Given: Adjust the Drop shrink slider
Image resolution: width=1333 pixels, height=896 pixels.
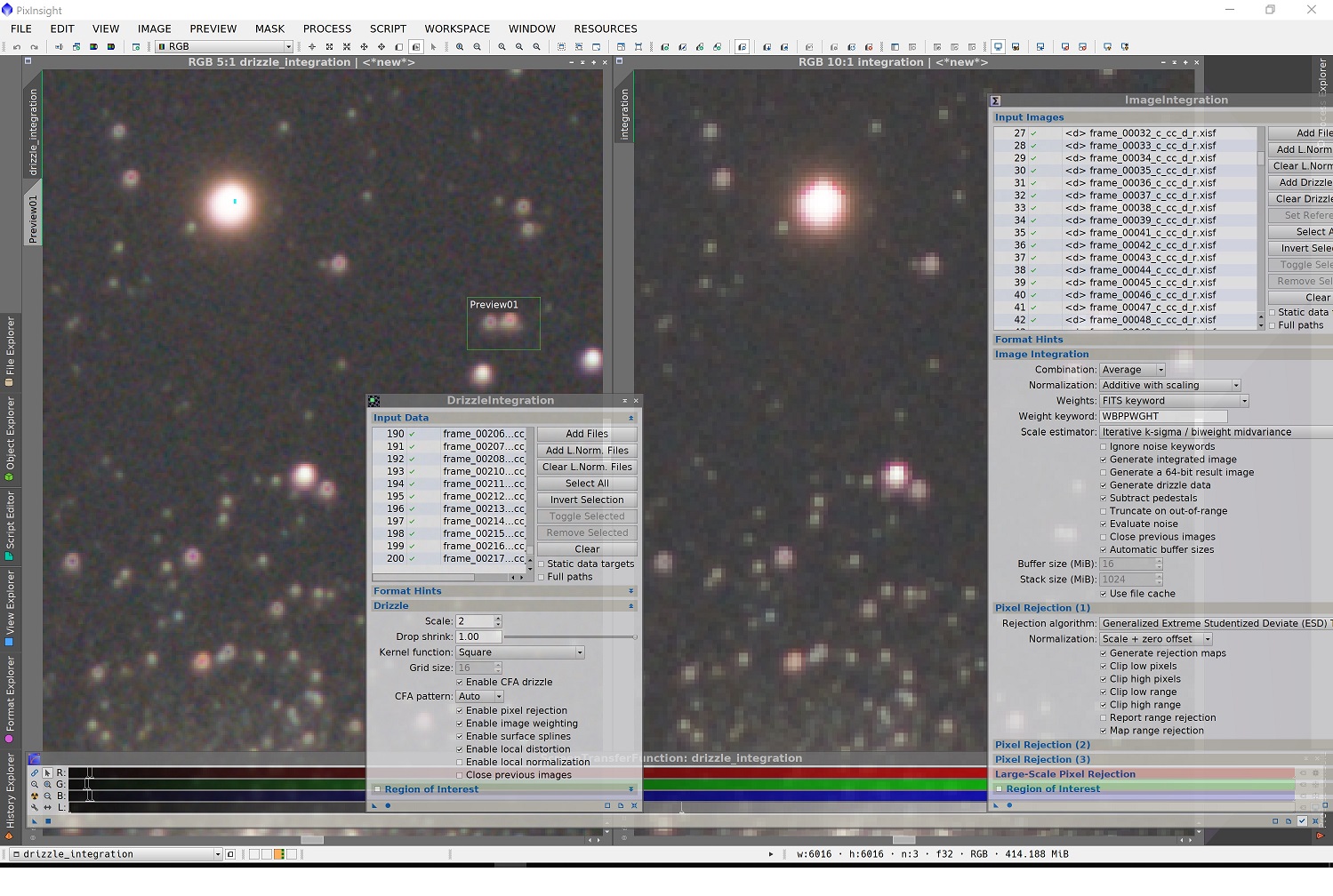Looking at the screenshot, I should point(570,637).
